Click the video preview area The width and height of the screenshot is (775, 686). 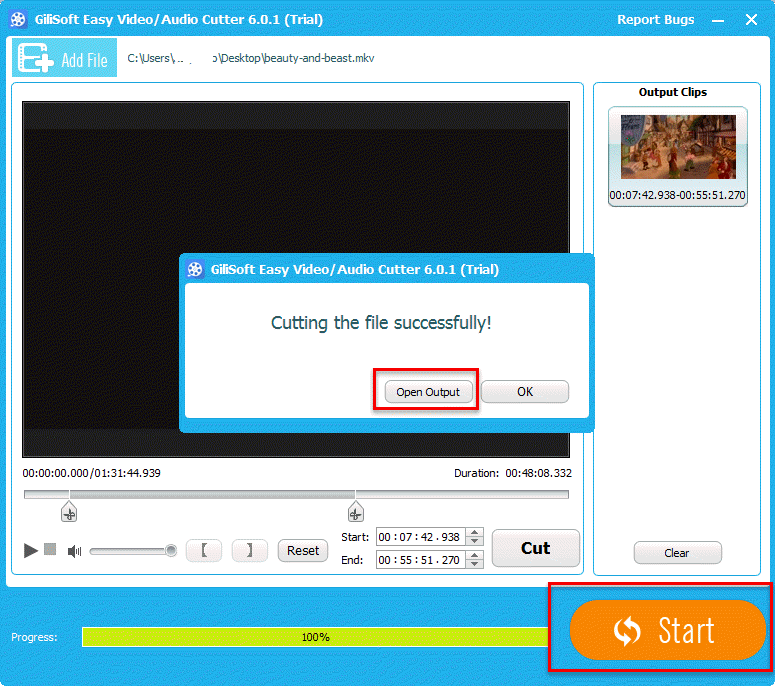(296, 280)
